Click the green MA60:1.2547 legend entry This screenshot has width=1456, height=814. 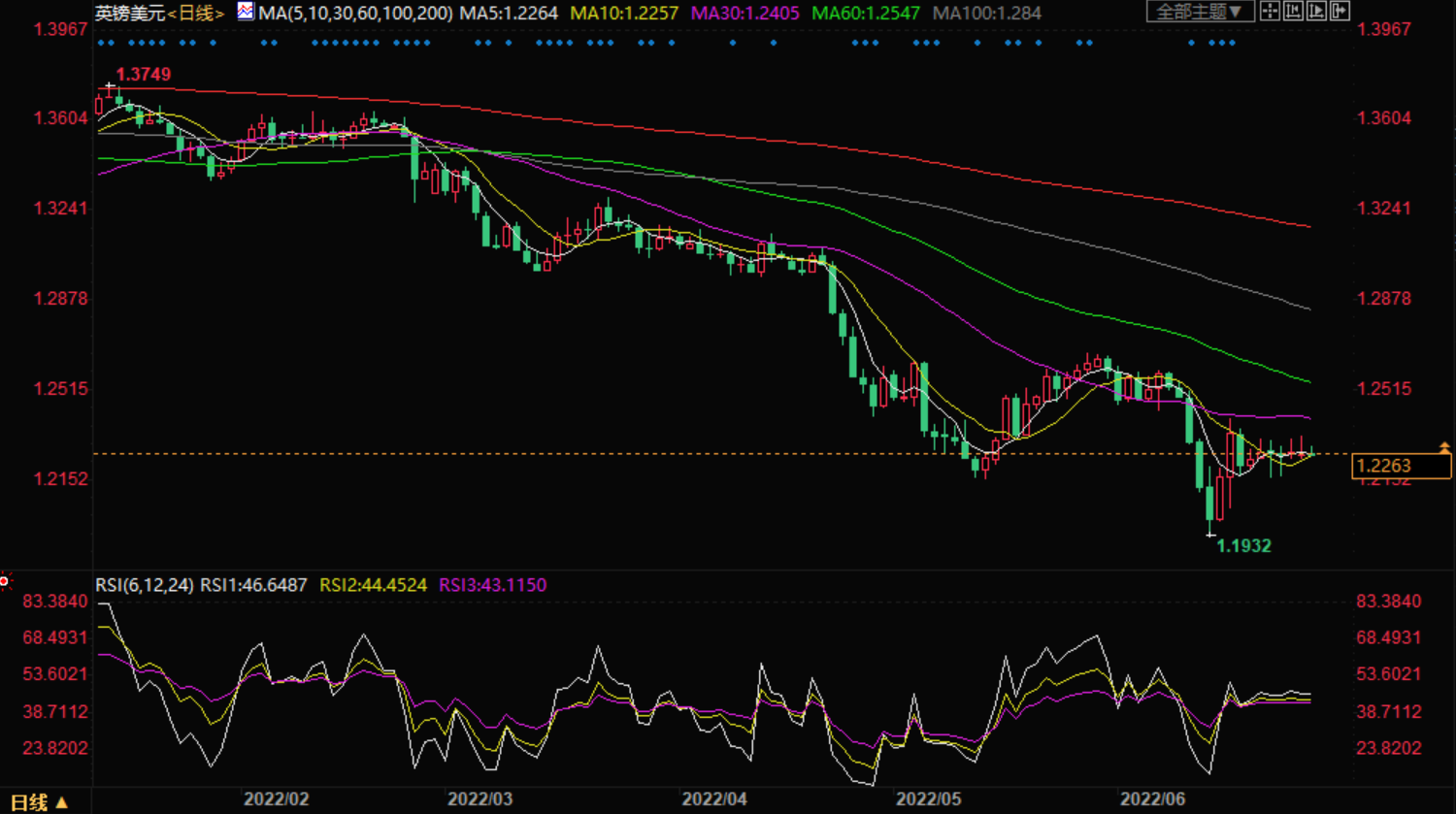pyautogui.click(x=865, y=13)
